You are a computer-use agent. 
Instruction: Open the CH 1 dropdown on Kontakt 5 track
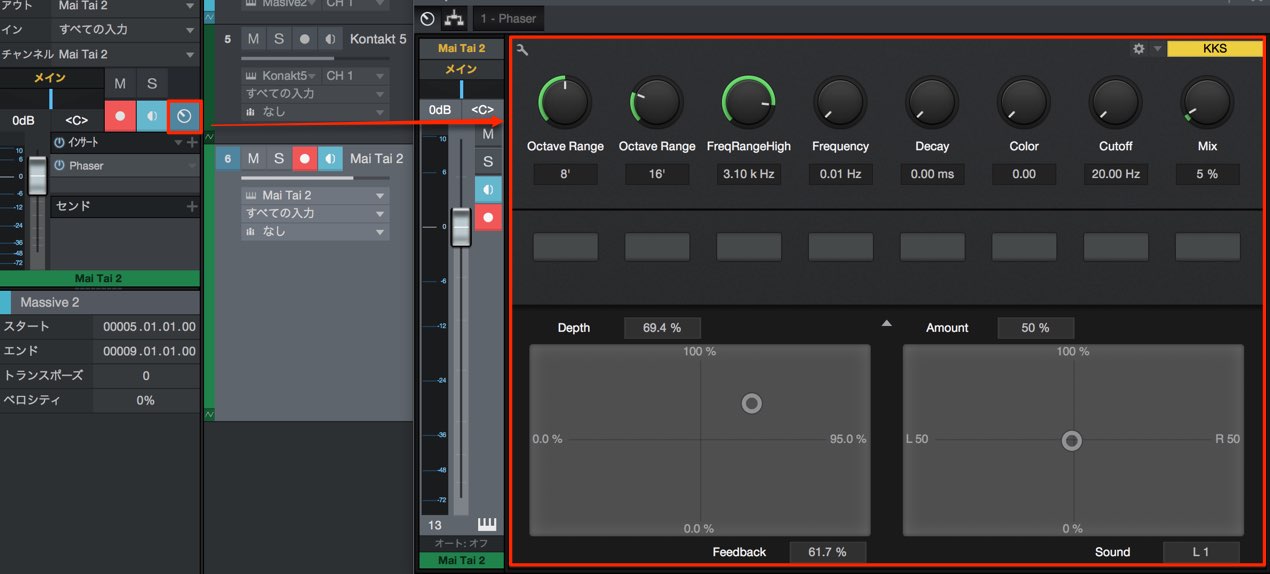(379, 76)
